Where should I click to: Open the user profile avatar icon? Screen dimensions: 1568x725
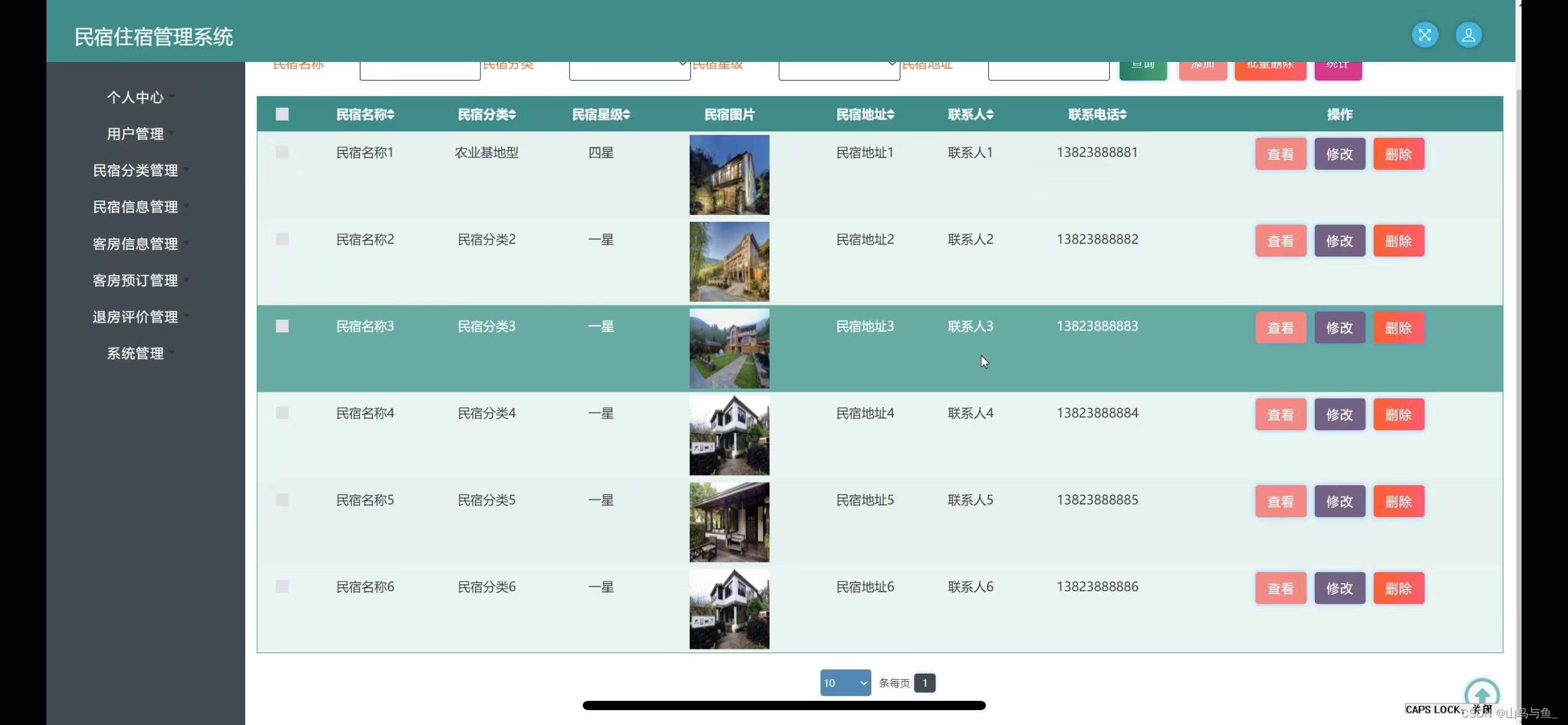pyautogui.click(x=1468, y=35)
